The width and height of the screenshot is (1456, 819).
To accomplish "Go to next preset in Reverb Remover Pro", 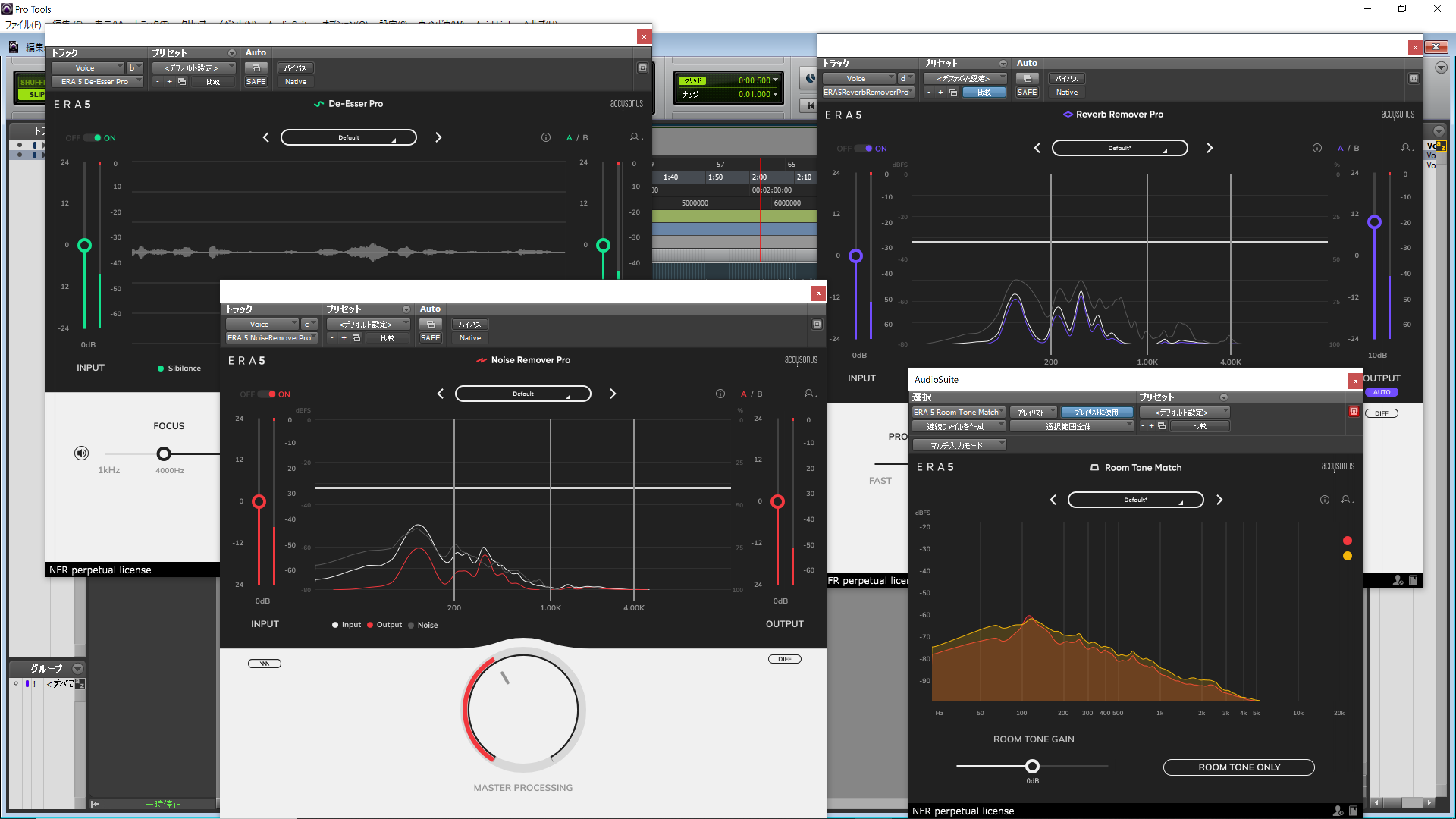I will [1210, 148].
